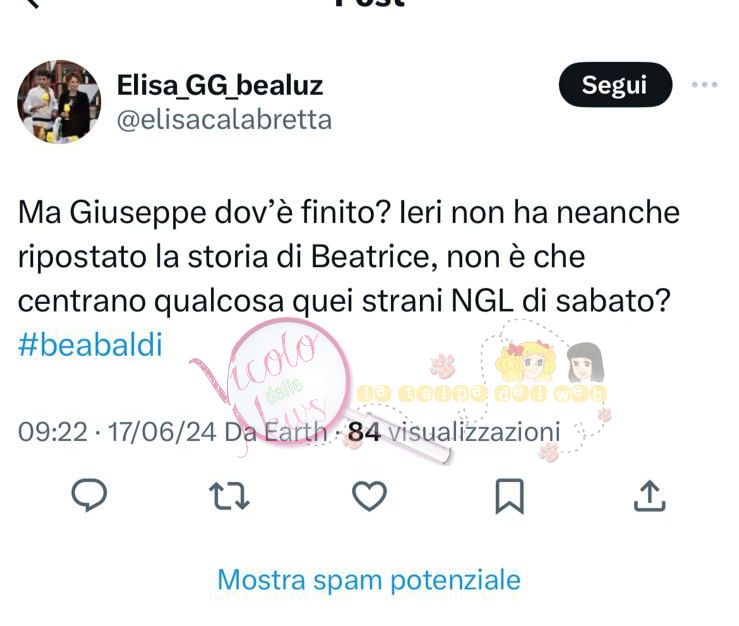This screenshot has width=739, height=626.
Task: Reply with the speech bubble icon
Action: (x=89, y=495)
